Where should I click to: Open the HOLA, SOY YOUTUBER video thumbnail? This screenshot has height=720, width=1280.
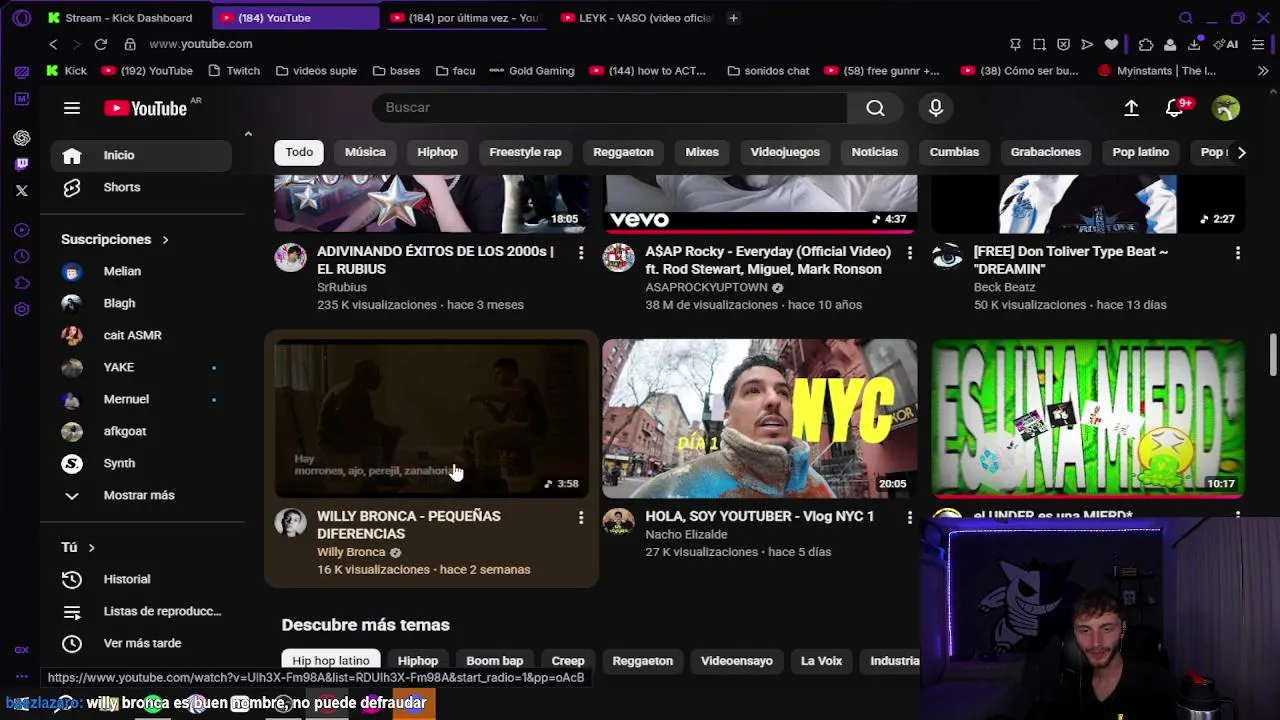point(760,418)
